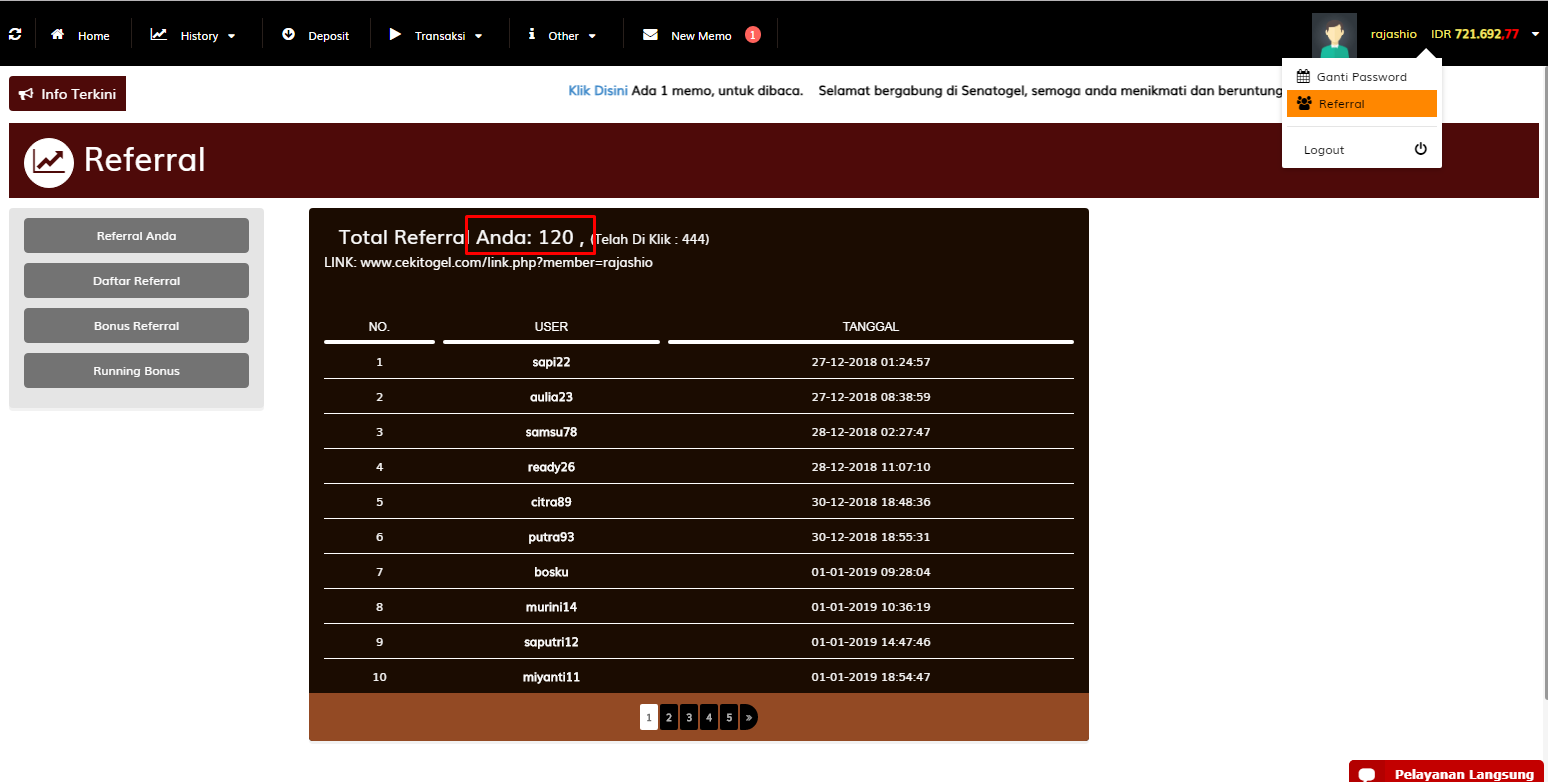Click the megaphone icon in Info Terkini
The width and height of the screenshot is (1548, 782).
(26, 94)
